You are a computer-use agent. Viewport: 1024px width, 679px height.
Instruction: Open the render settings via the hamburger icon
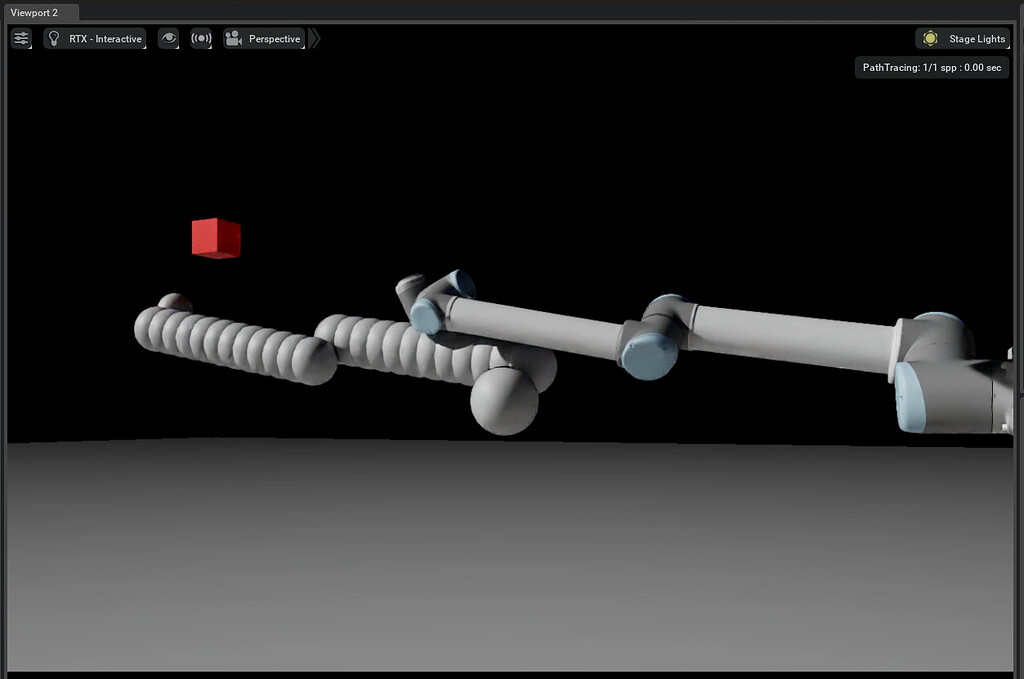(x=21, y=38)
